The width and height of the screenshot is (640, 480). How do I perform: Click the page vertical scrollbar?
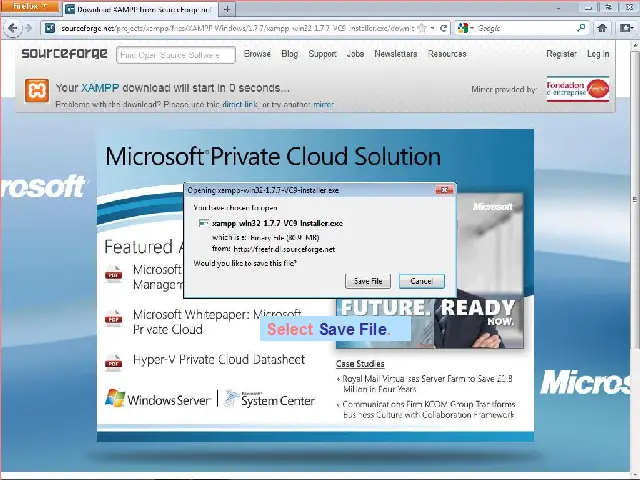[x=635, y=198]
